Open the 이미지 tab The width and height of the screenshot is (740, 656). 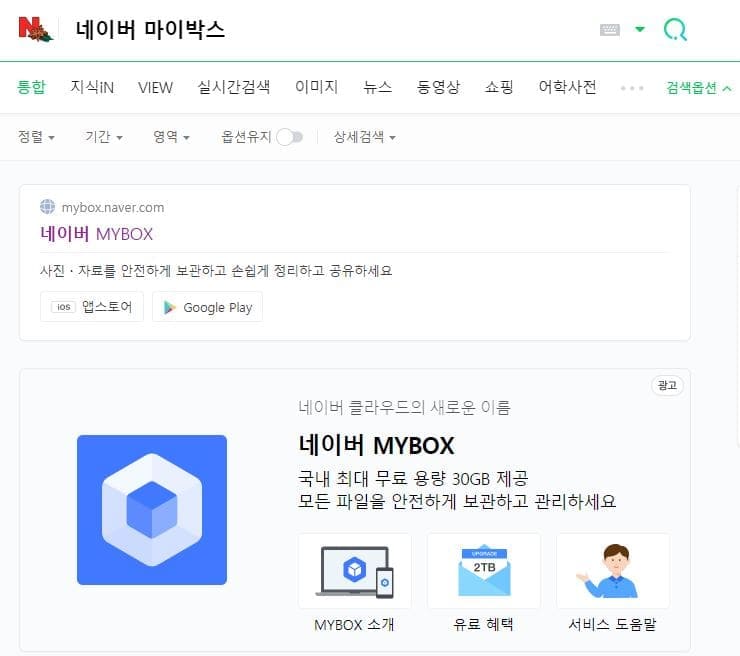point(316,87)
